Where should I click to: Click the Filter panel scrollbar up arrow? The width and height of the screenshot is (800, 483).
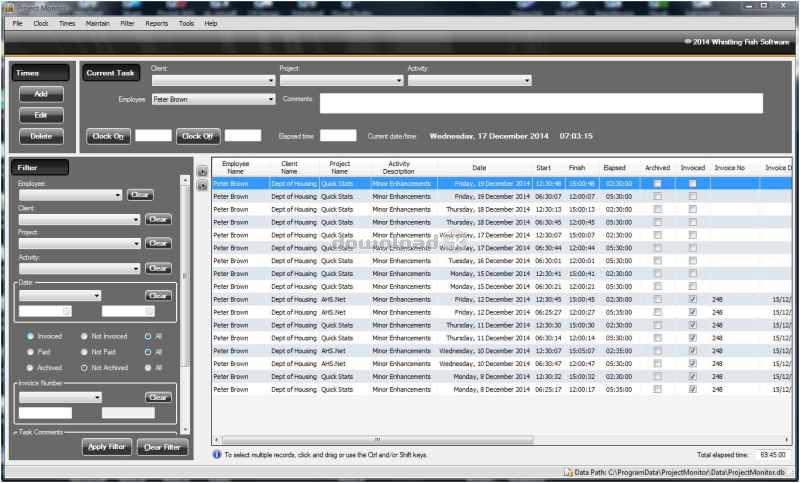click(x=186, y=180)
